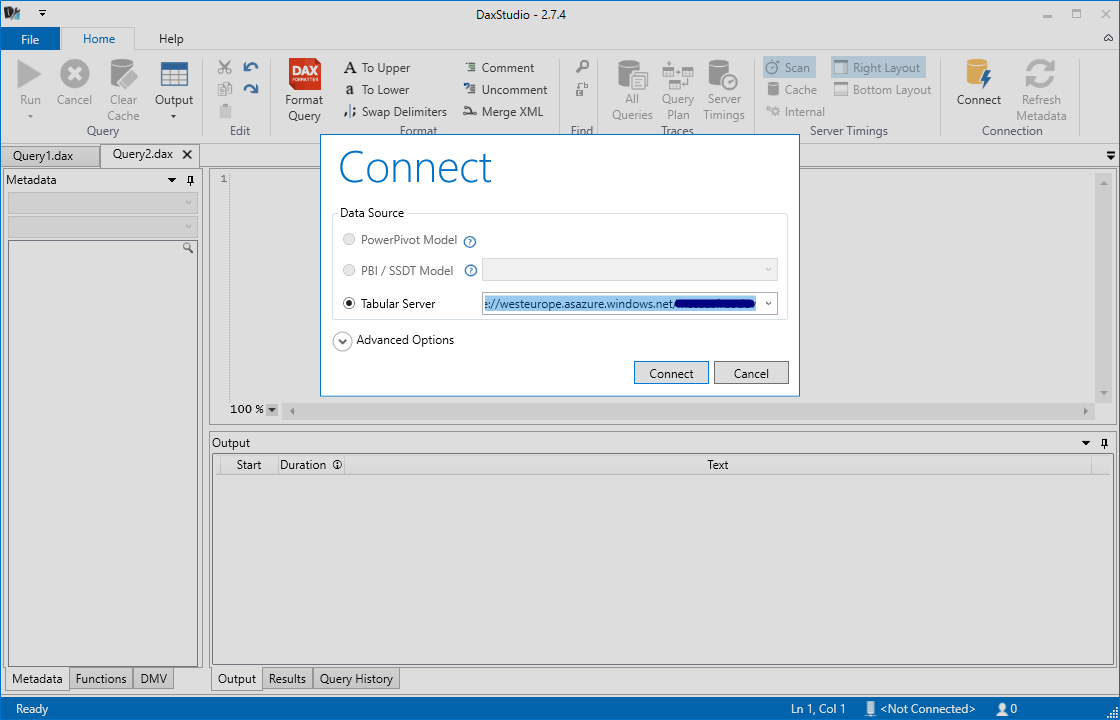Click the Clear Cache icon
This screenshot has width=1120, height=720.
(123, 74)
